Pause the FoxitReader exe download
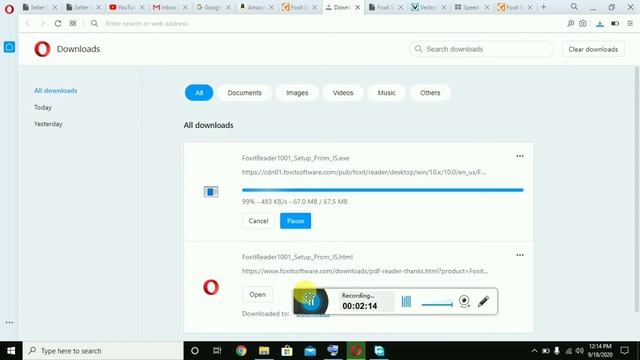 296,221
